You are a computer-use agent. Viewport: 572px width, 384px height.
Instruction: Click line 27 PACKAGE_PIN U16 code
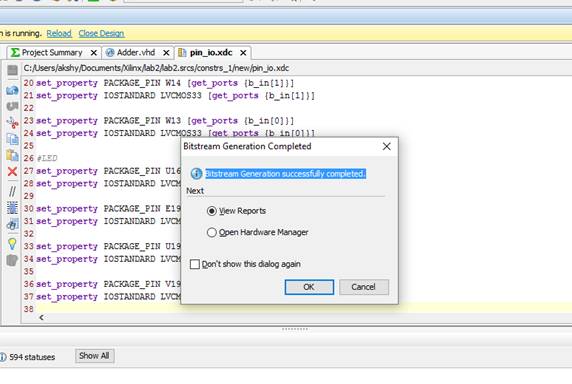(108, 171)
